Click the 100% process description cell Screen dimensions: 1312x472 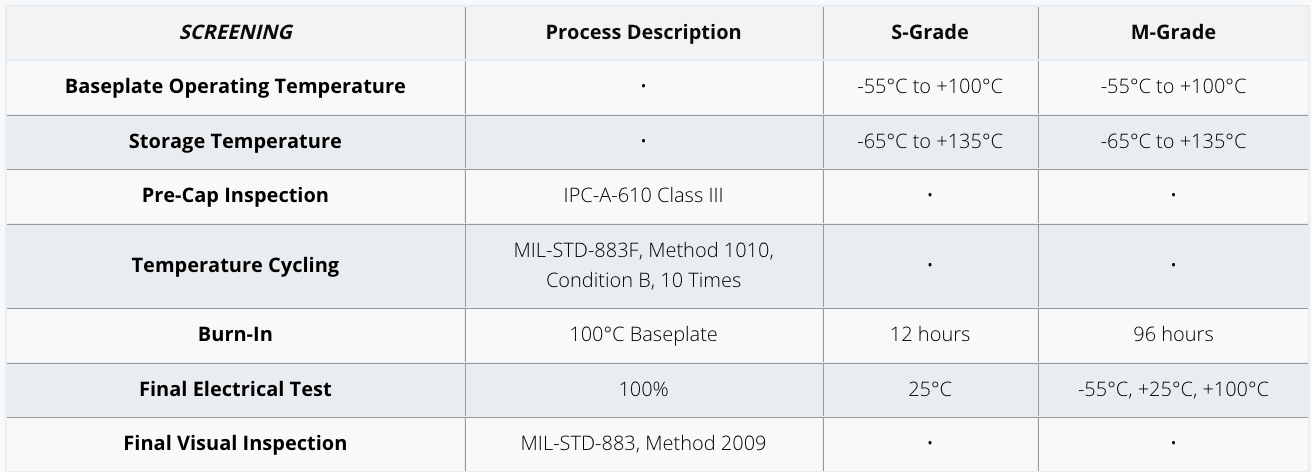(643, 389)
